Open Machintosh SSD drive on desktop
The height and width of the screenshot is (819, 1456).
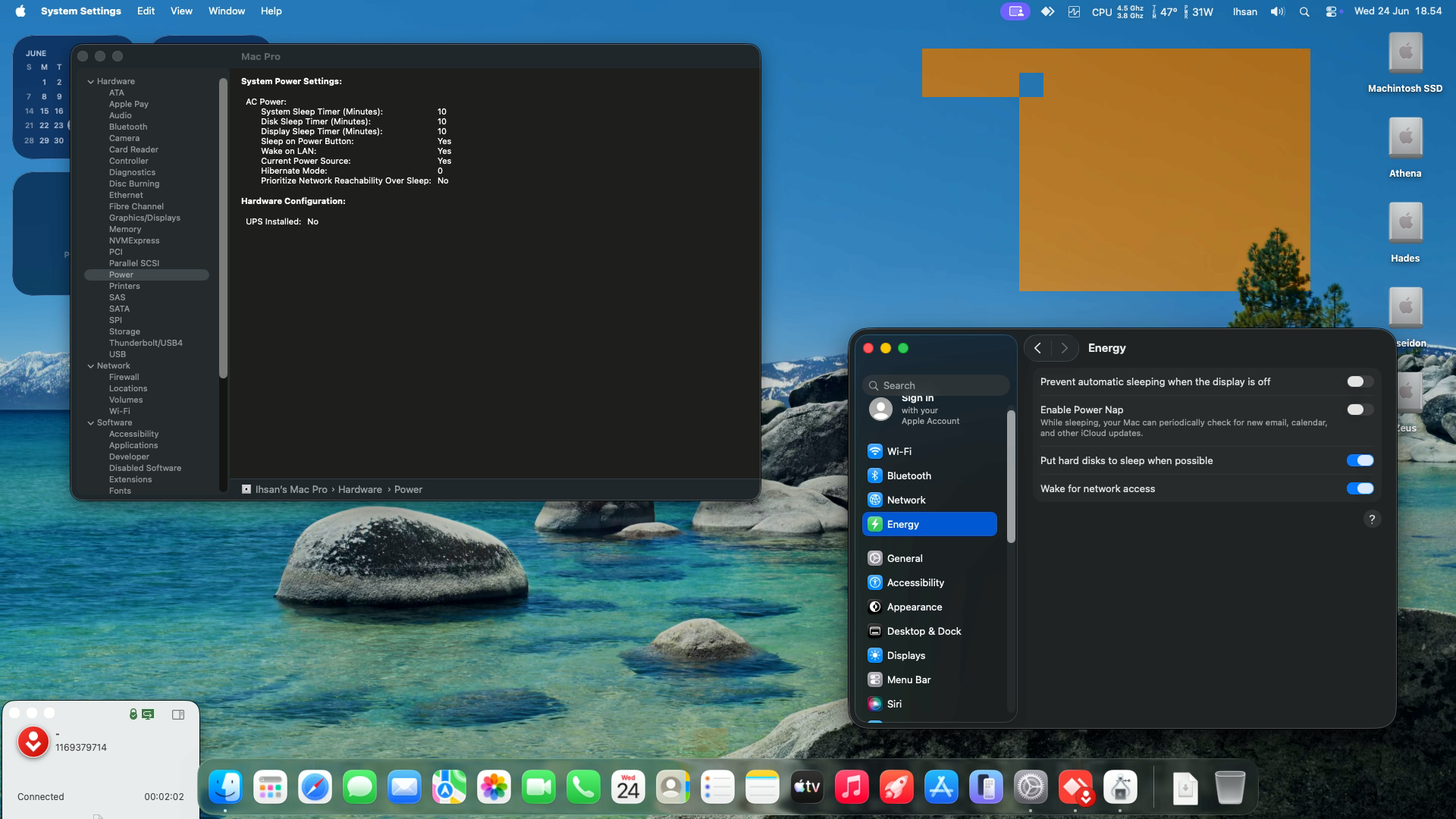[x=1405, y=63]
